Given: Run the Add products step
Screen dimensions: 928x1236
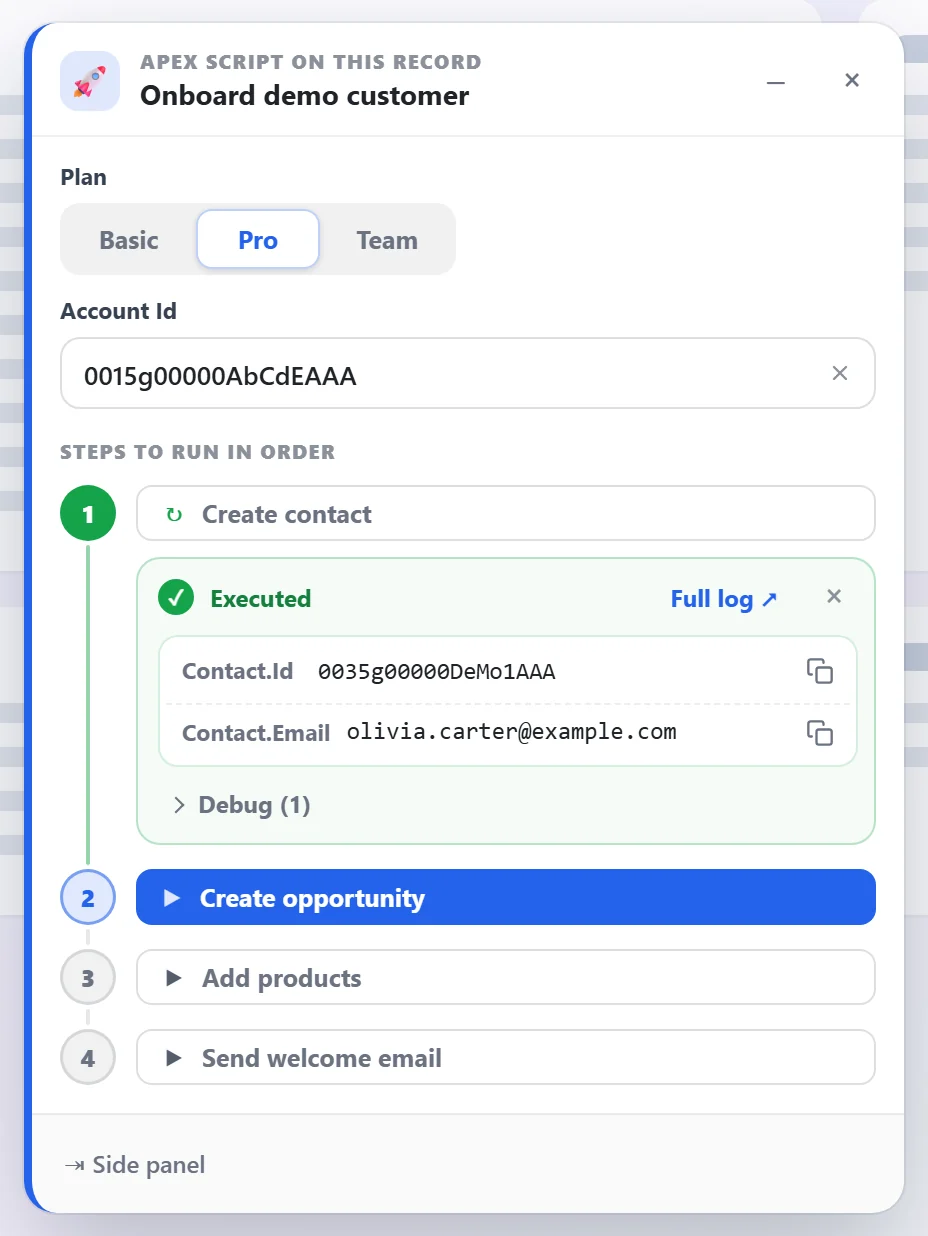Looking at the screenshot, I should [506, 977].
